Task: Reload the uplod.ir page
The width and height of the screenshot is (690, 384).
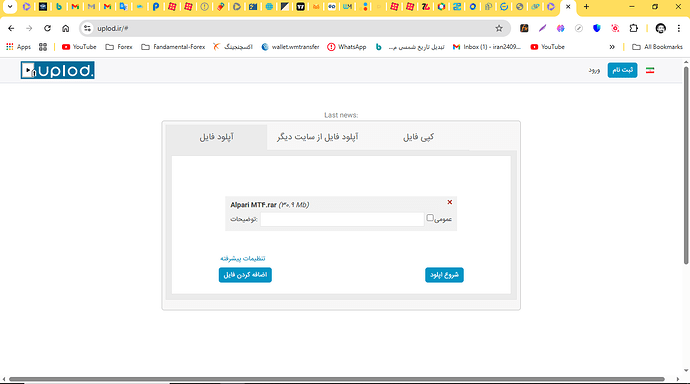Action: point(47,28)
